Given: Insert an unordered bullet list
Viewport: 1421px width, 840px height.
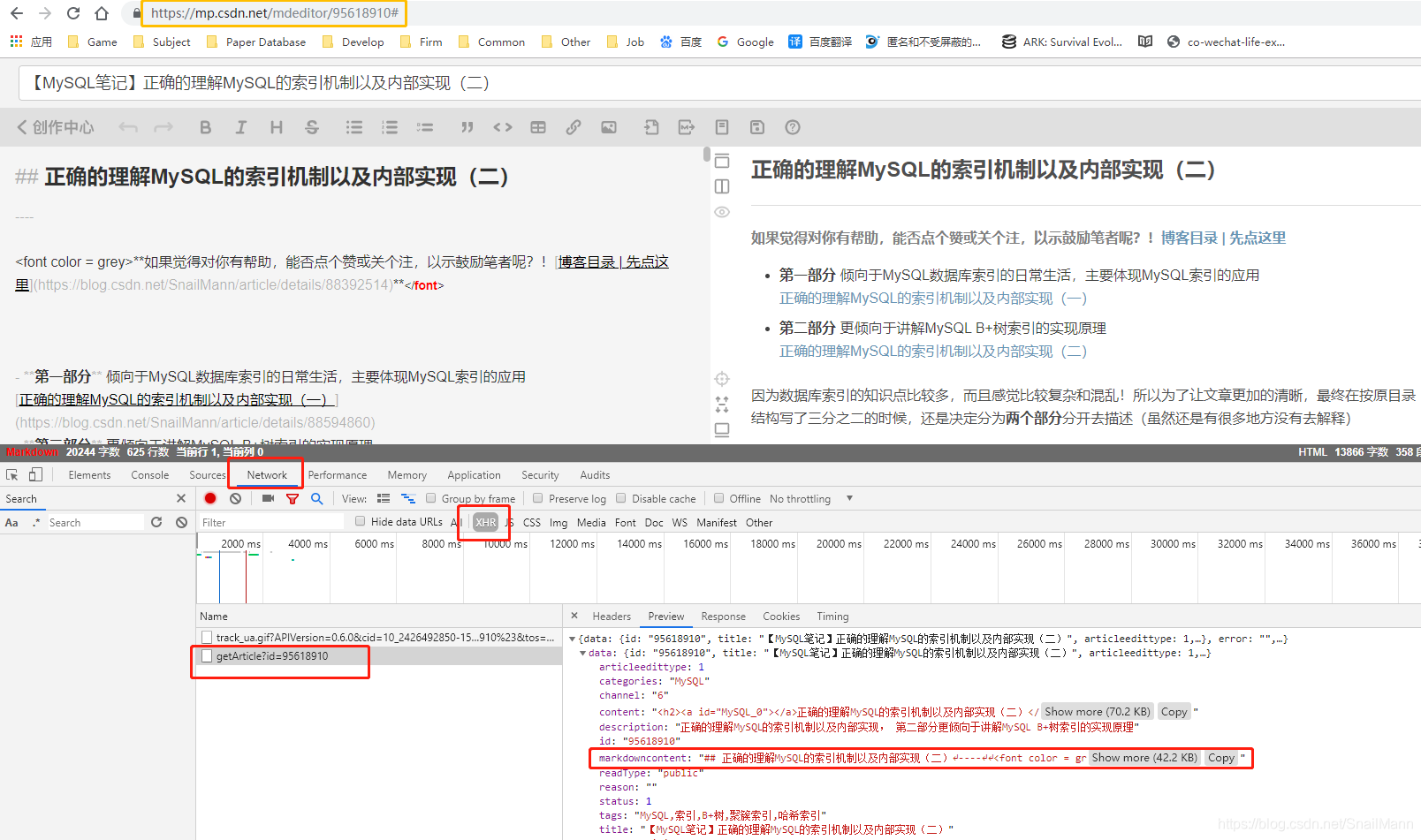Looking at the screenshot, I should (354, 127).
